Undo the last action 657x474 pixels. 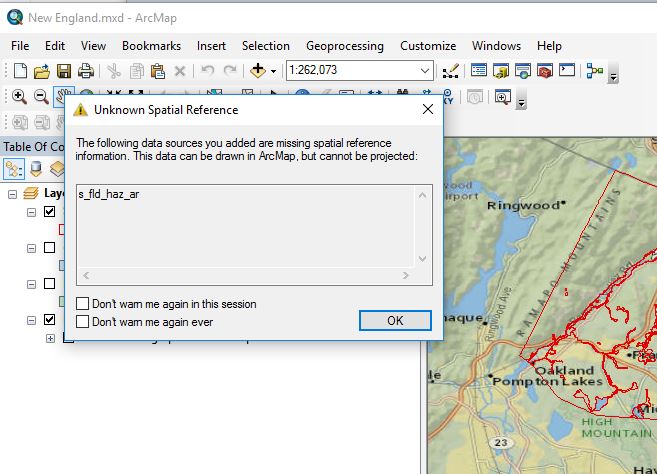point(207,70)
